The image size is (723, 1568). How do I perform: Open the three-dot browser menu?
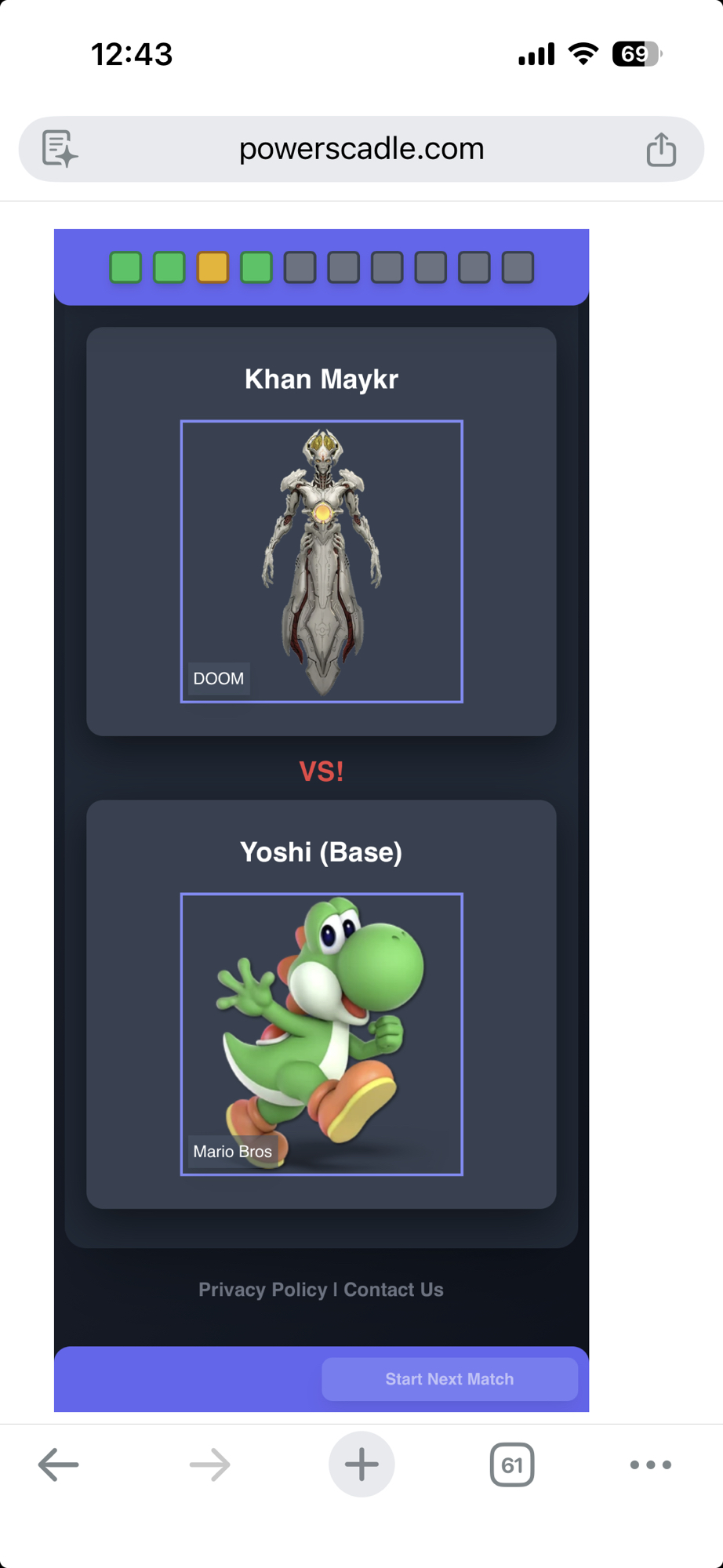(x=651, y=1465)
